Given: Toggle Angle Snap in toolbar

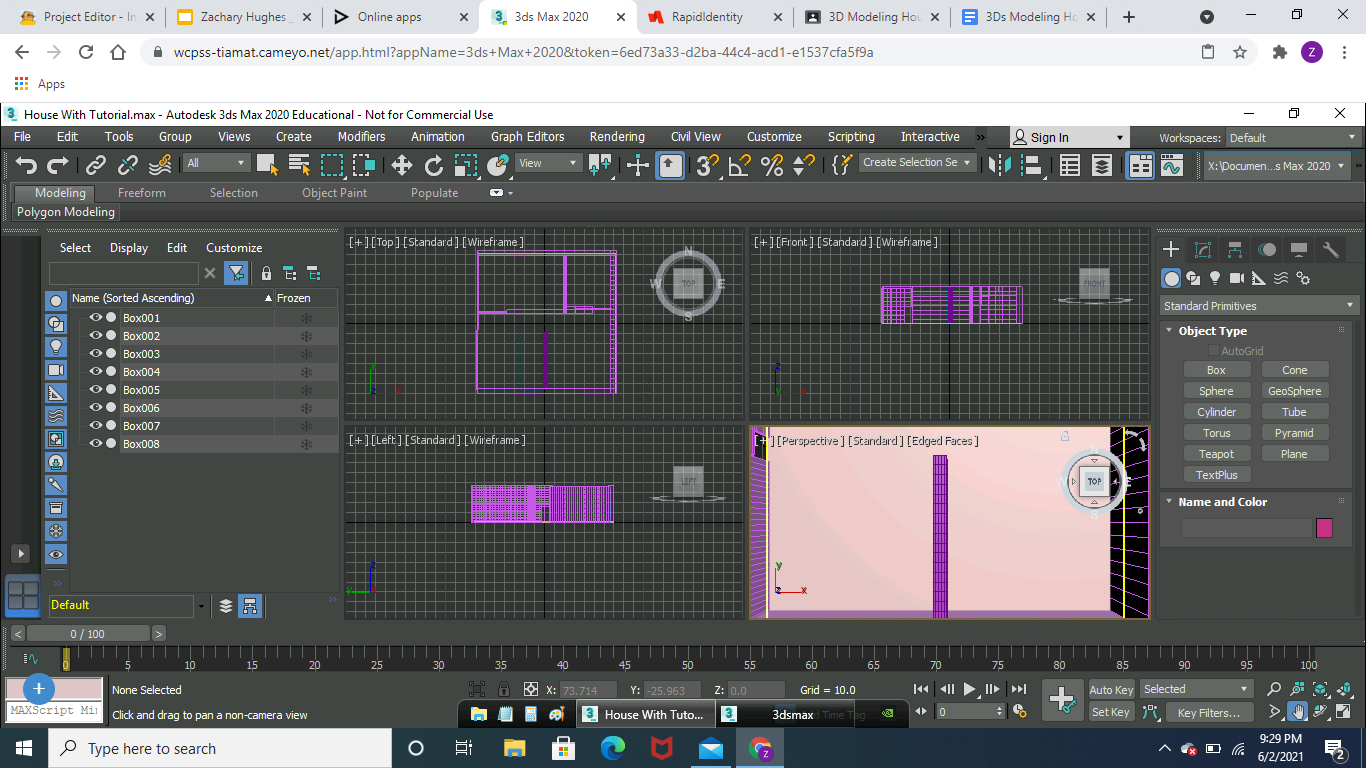Looking at the screenshot, I should pyautogui.click(x=739, y=166).
